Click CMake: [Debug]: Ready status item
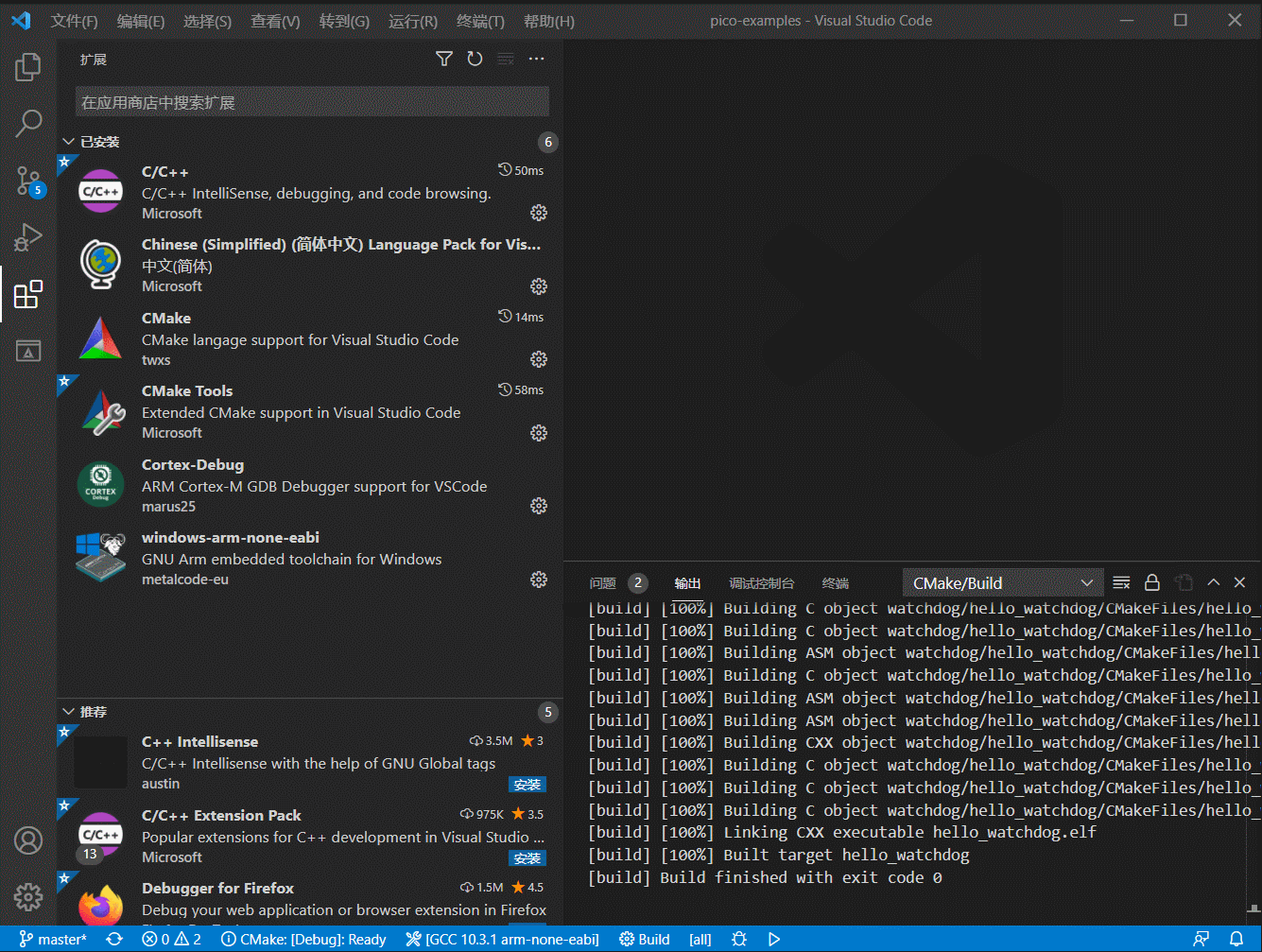Screen dimensions: 1262x952 click(x=303, y=939)
